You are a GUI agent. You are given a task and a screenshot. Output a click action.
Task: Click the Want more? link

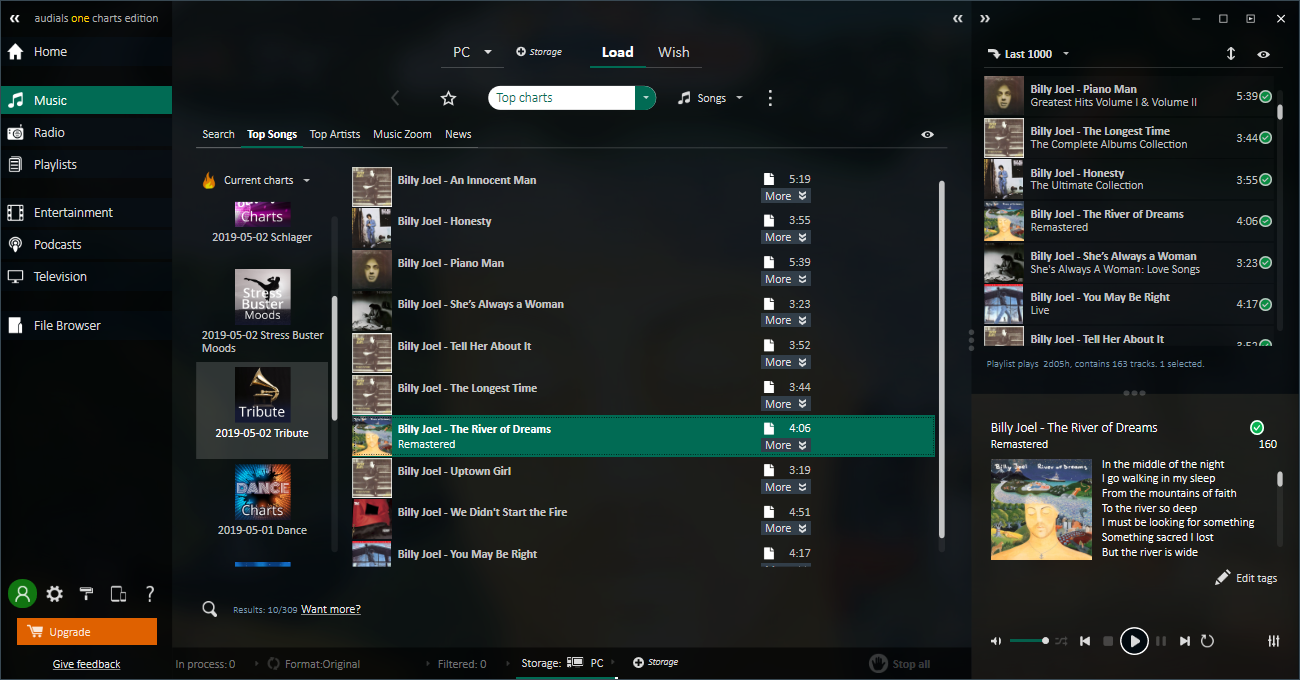[331, 609]
